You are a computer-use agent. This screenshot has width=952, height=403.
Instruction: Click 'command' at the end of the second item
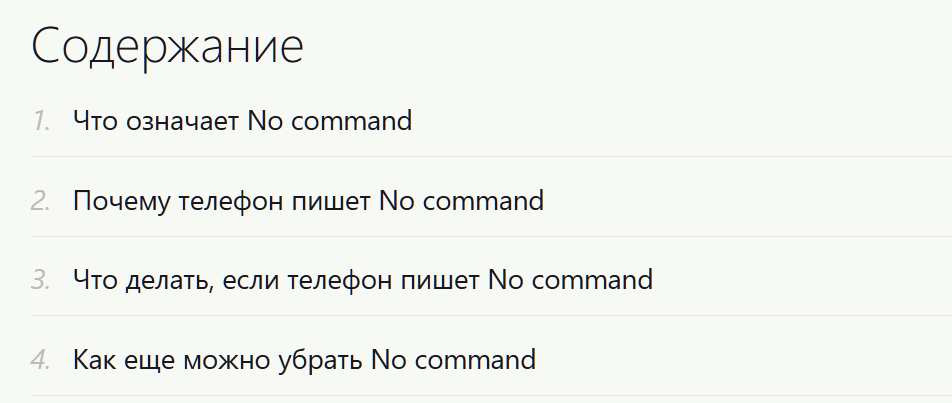point(483,200)
